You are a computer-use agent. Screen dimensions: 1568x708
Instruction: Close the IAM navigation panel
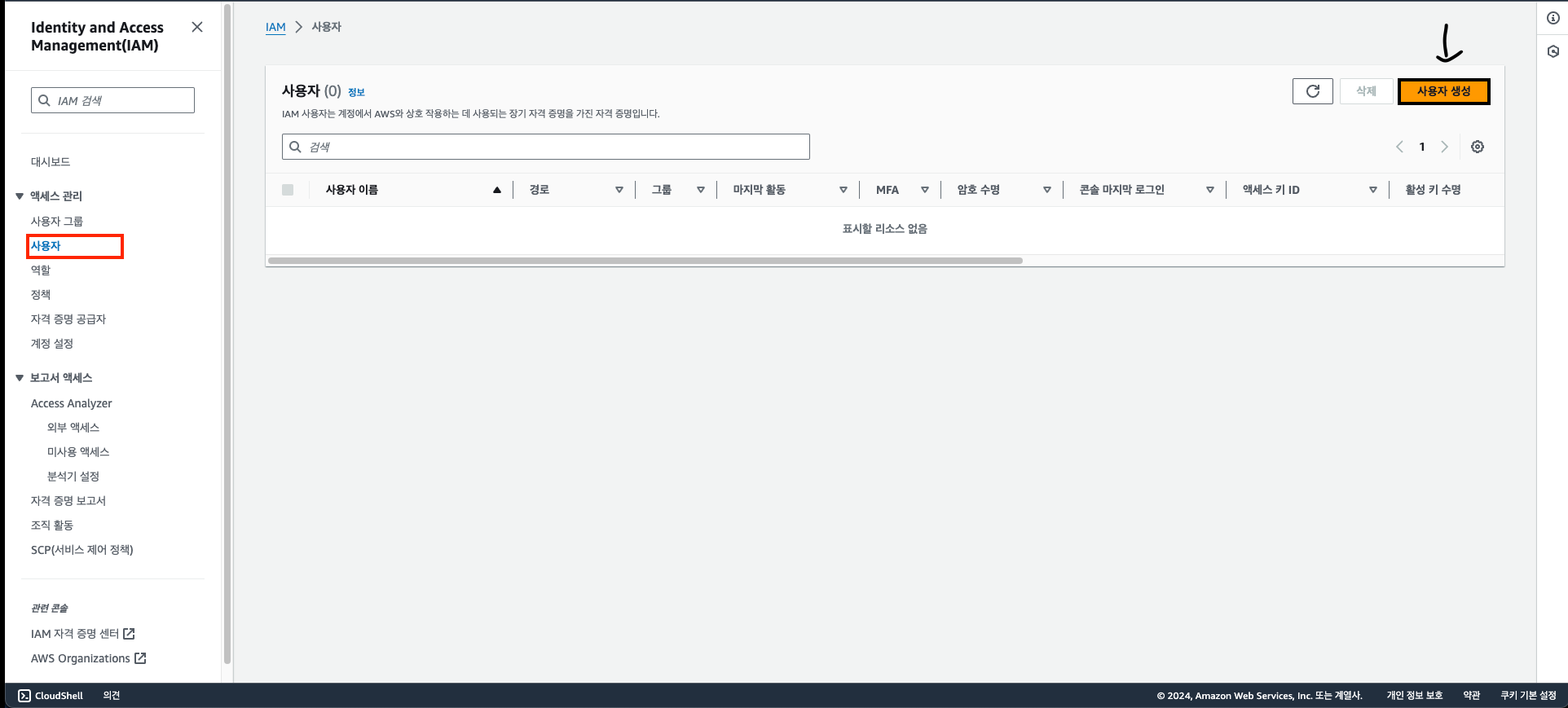pos(197,27)
